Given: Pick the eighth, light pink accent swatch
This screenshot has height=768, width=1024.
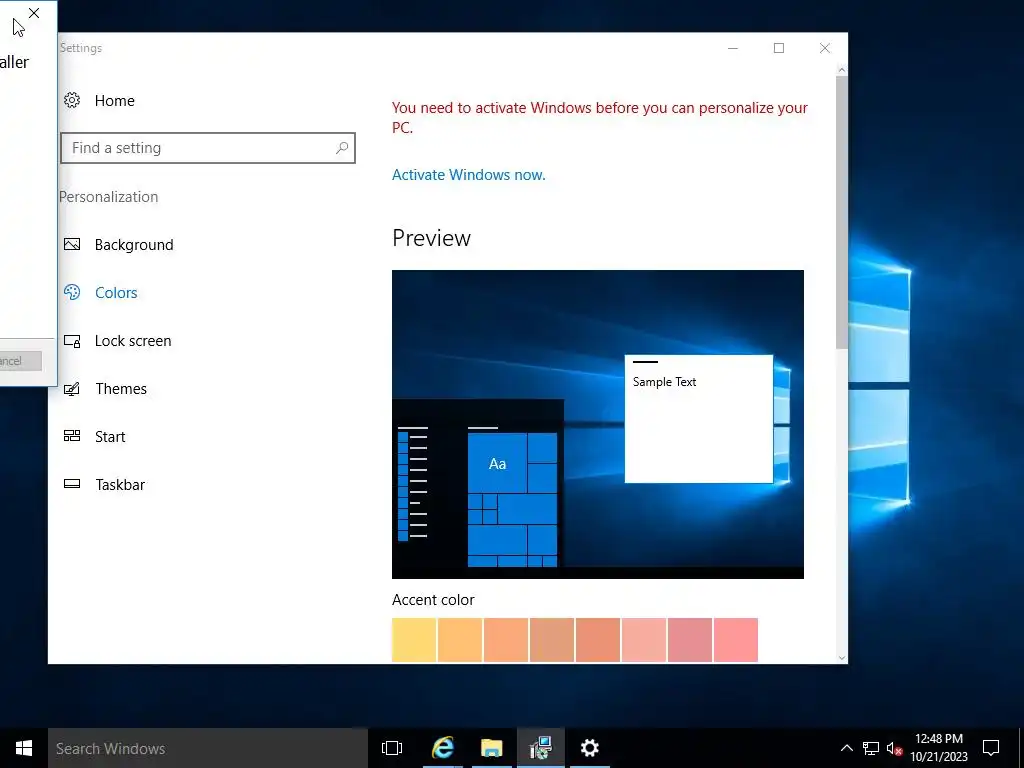Looking at the screenshot, I should pos(736,640).
